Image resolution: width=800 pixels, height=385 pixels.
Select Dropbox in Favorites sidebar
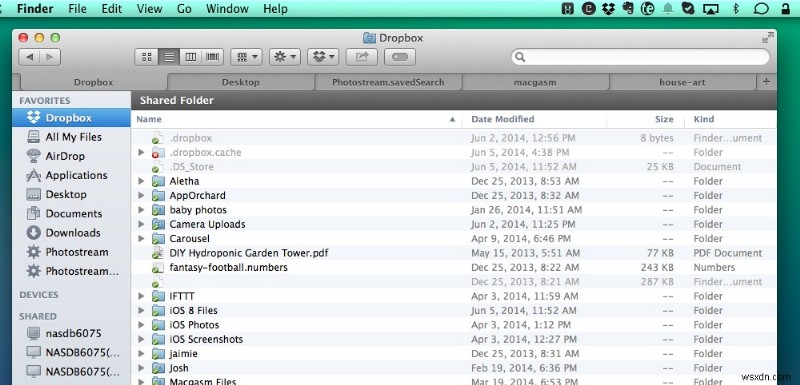point(71,118)
